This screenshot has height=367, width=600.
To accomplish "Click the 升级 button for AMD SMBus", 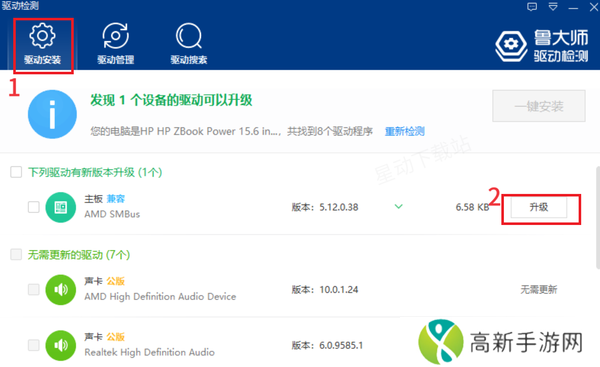I will coord(539,207).
